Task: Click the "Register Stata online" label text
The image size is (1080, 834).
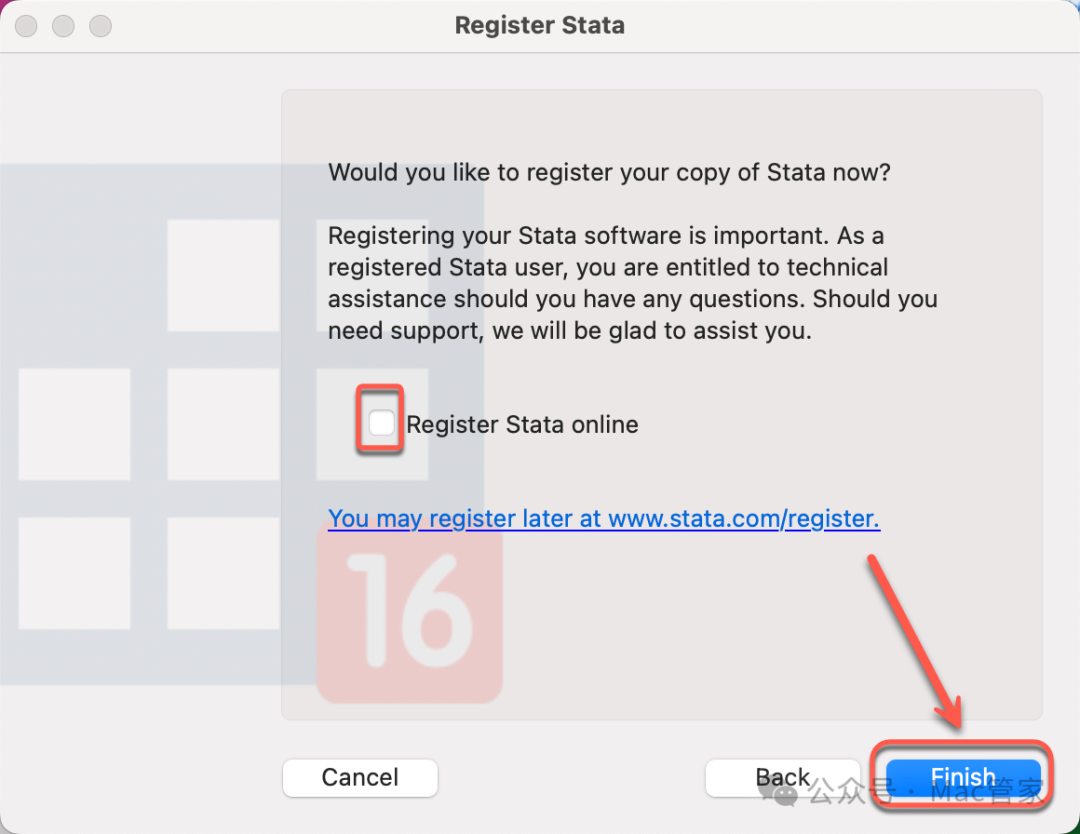Action: click(x=522, y=425)
